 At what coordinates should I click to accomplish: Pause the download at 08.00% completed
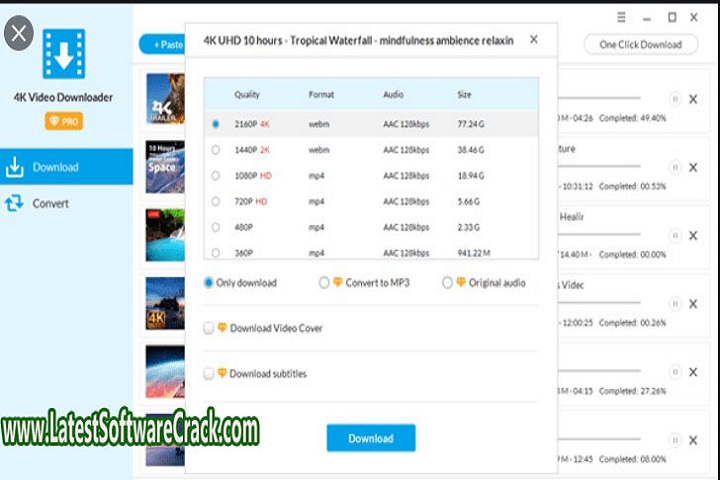click(675, 440)
